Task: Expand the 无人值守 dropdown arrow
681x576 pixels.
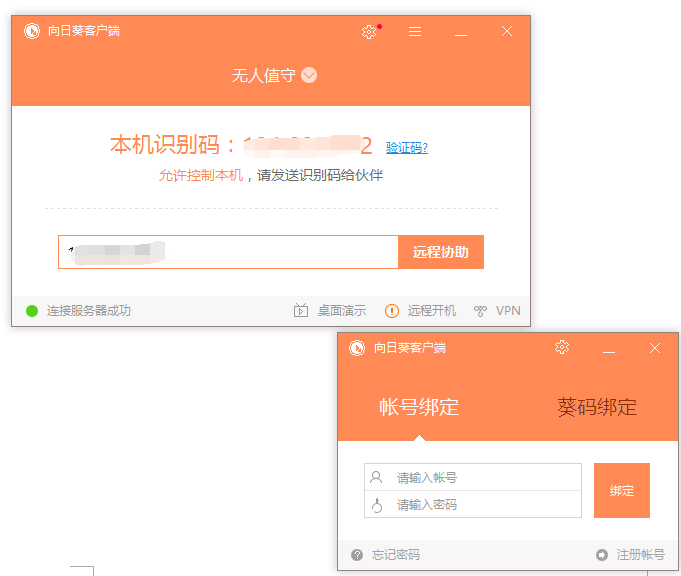Action: (309, 75)
